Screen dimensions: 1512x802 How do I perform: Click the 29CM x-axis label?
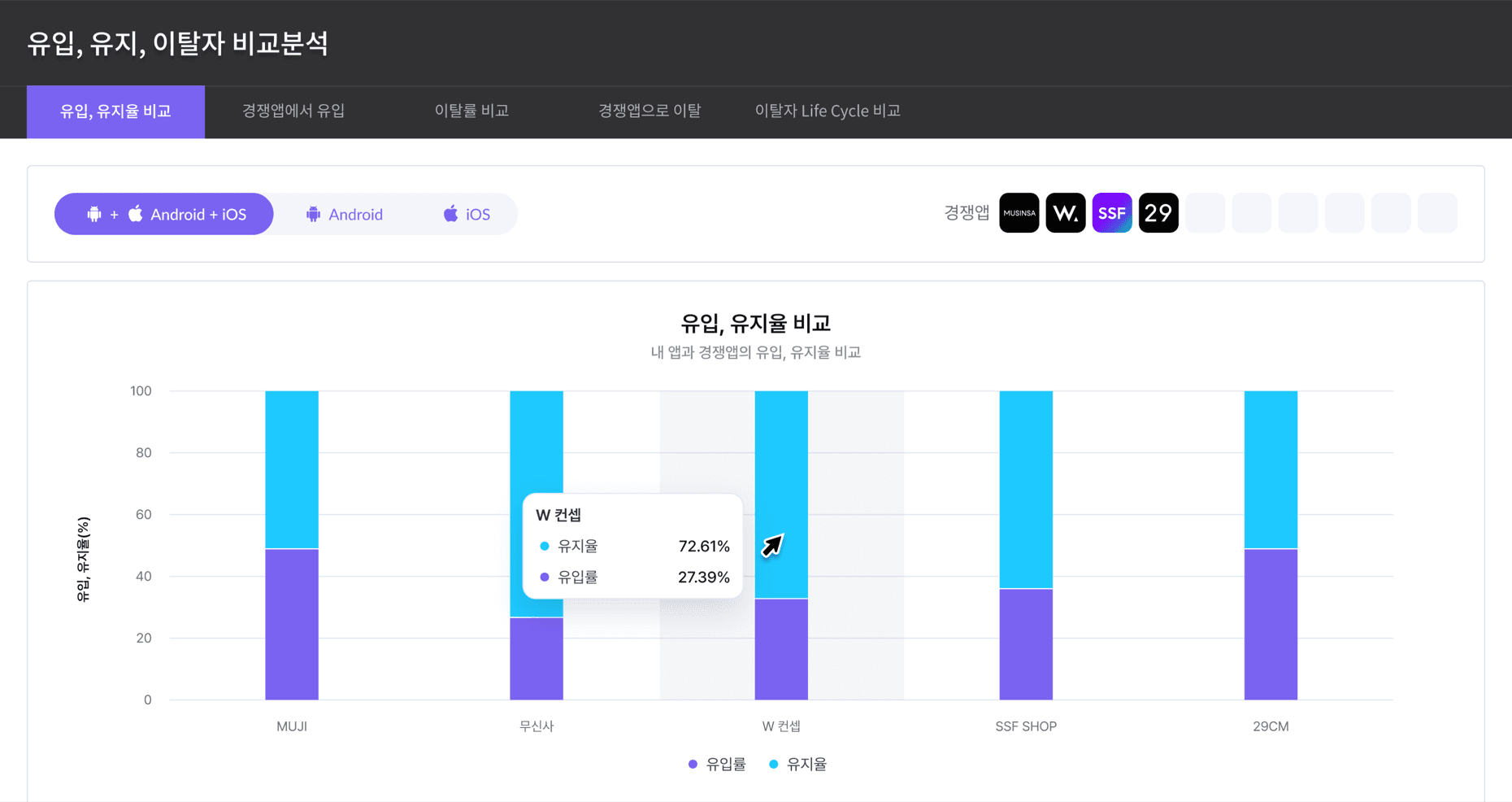click(x=1271, y=726)
